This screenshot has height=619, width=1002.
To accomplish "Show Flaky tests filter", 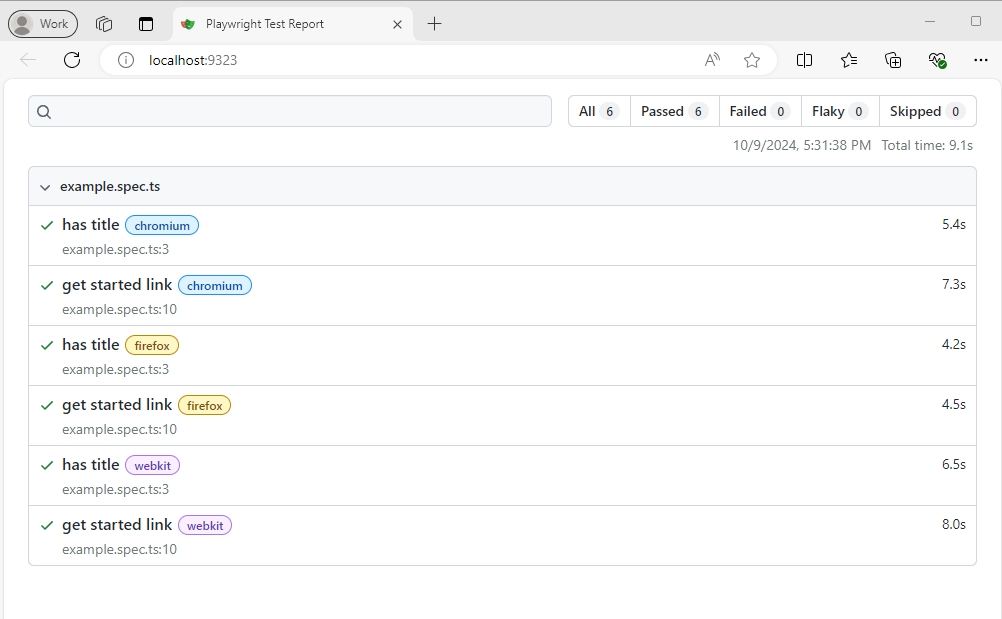I will (x=839, y=111).
